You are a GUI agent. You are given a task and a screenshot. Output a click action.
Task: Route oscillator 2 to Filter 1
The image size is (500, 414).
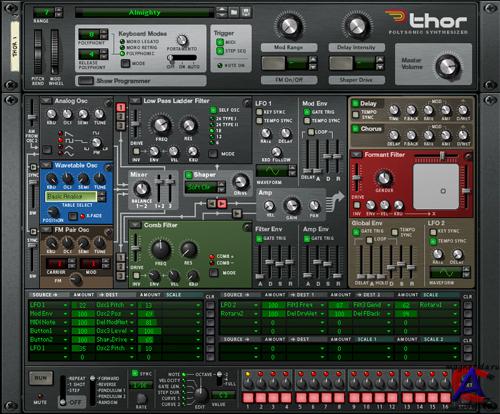click(121, 117)
